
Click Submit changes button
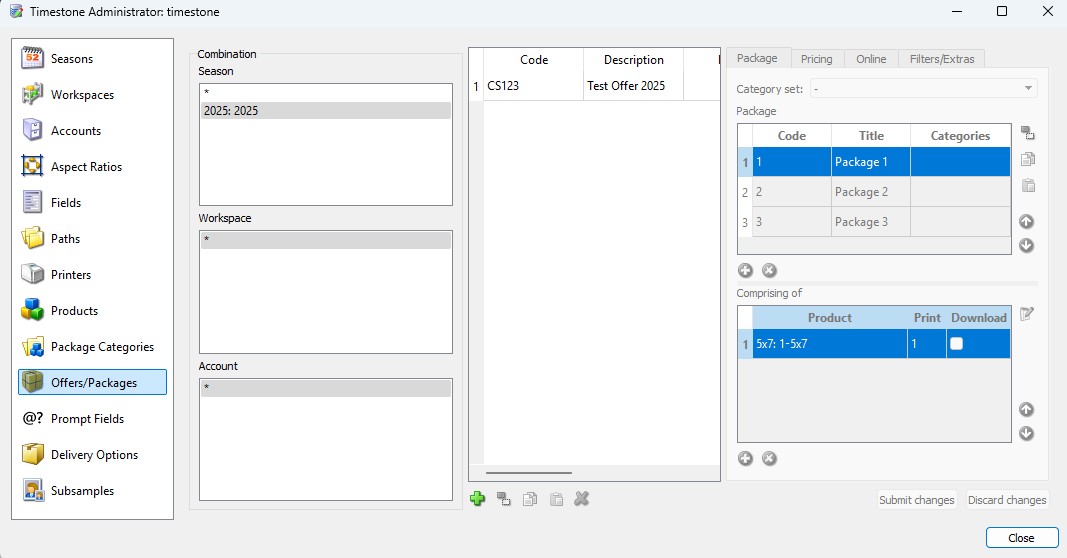click(x=917, y=500)
